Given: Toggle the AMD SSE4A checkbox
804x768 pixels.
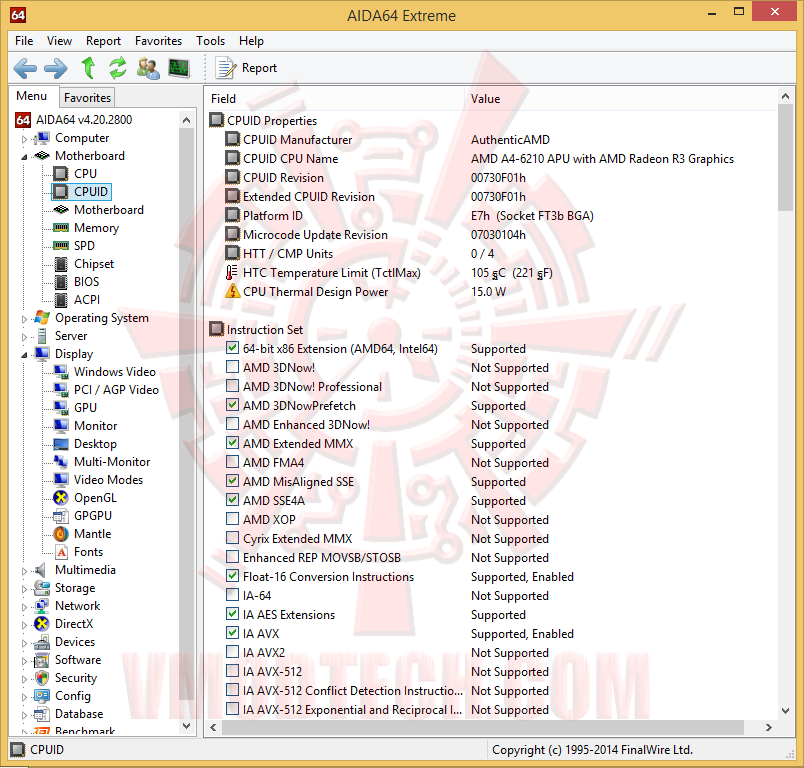Looking at the screenshot, I should pos(232,499).
